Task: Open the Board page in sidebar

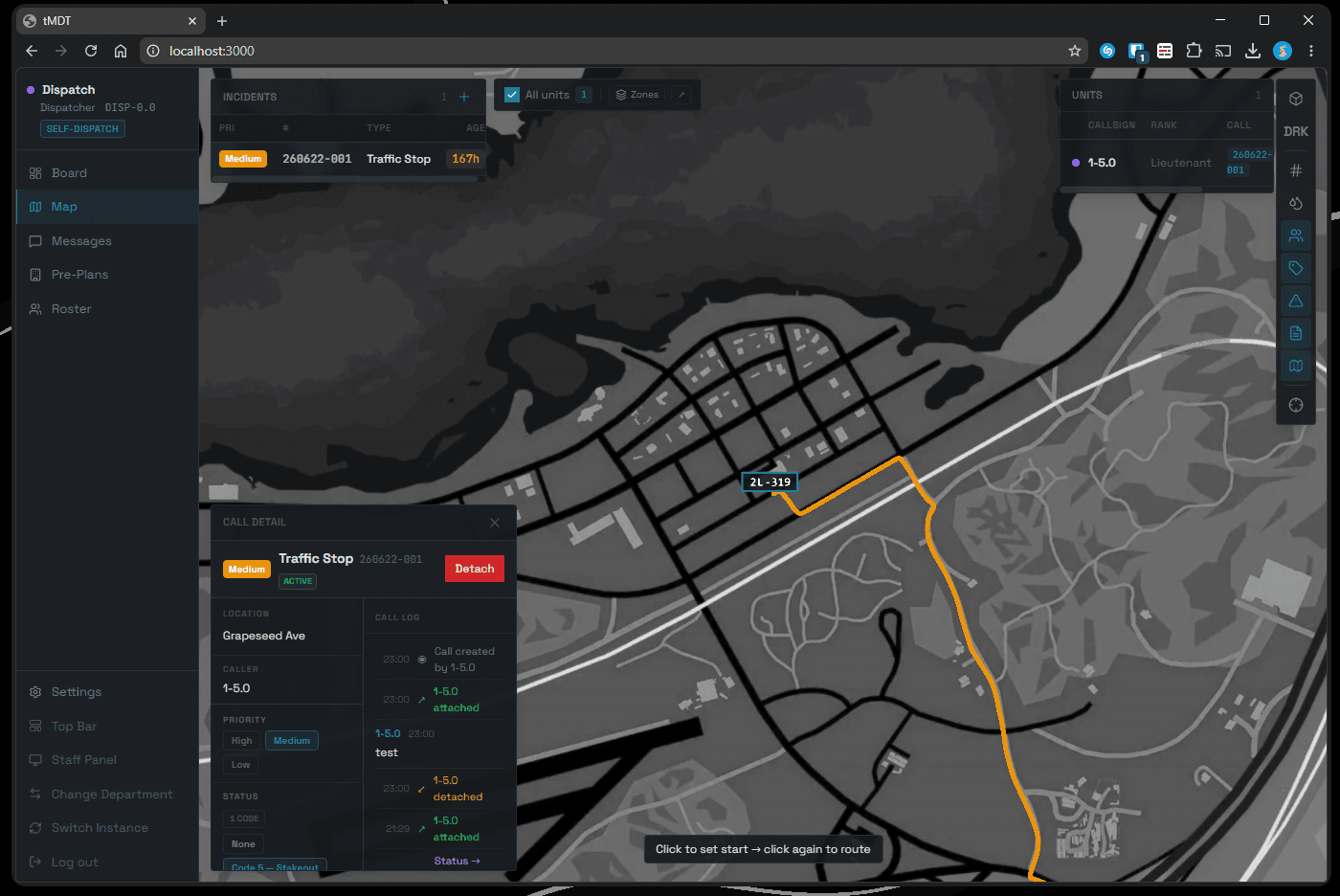Action: pyautogui.click(x=107, y=173)
